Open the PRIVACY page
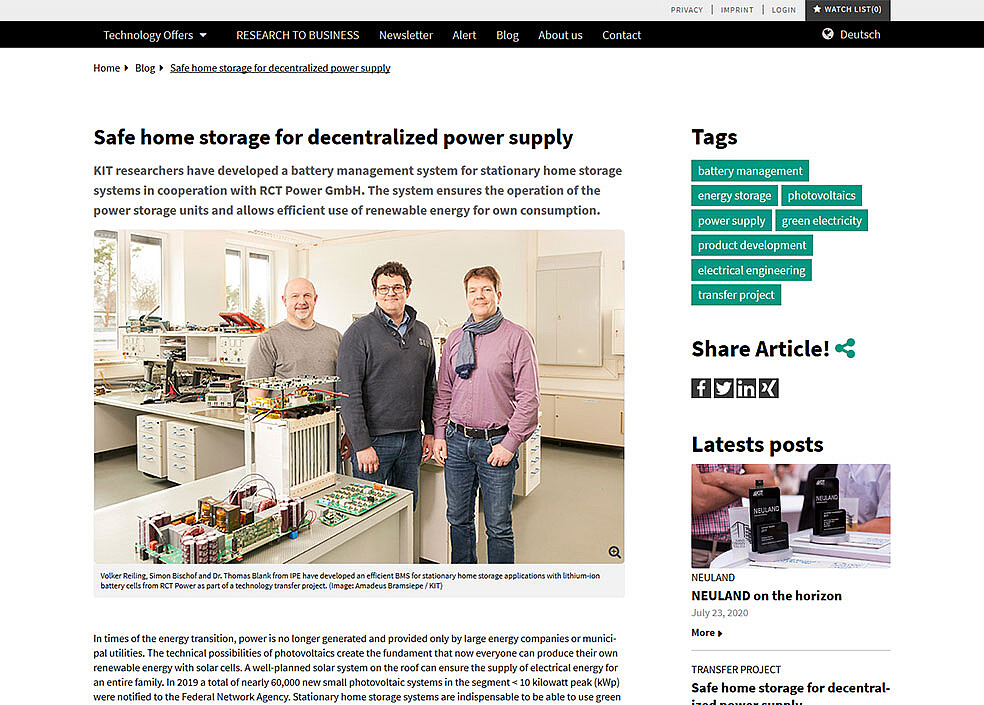 pos(687,9)
